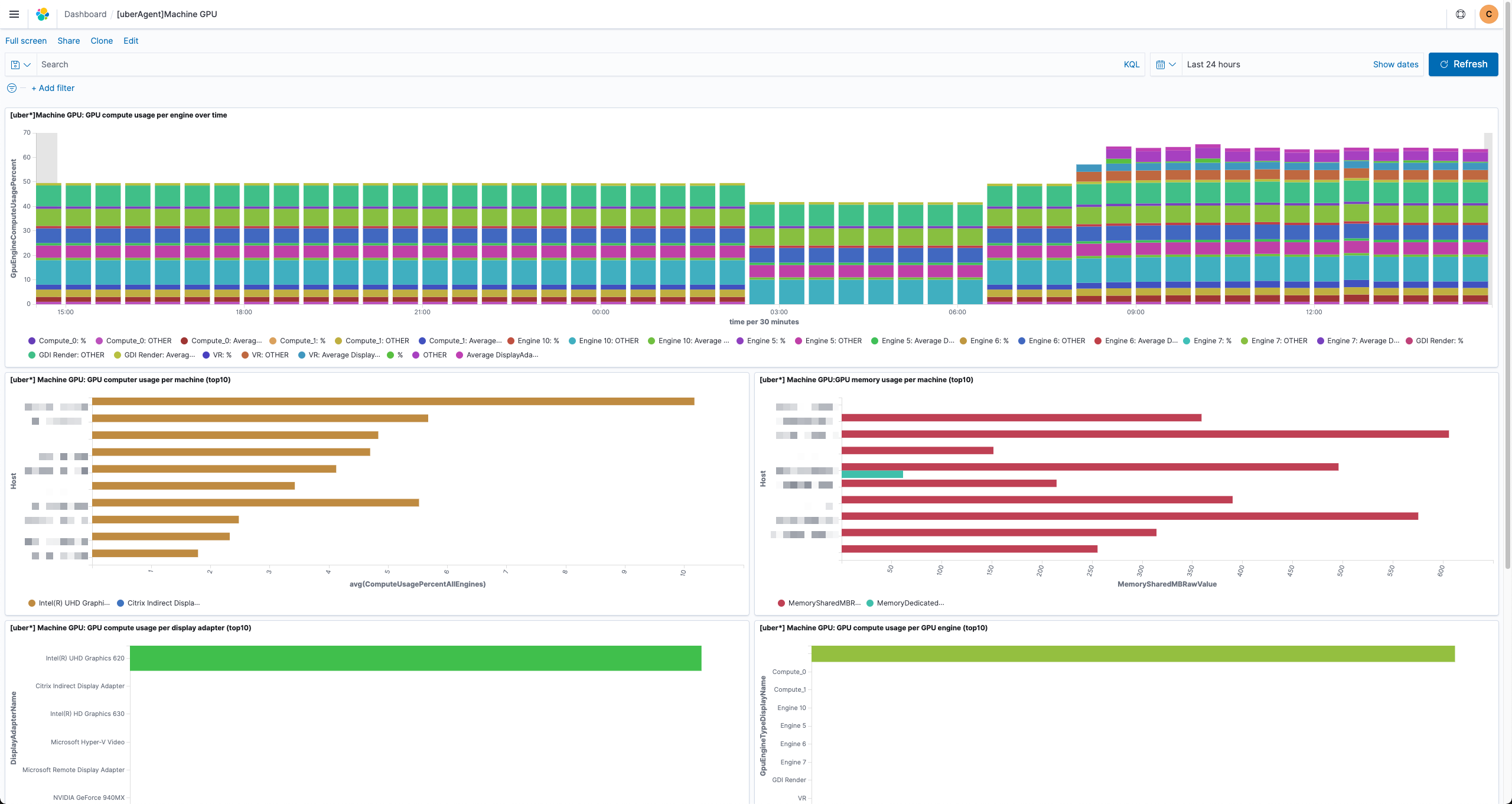1512x804 pixels.
Task: Click the Add filter link
Action: click(x=53, y=88)
